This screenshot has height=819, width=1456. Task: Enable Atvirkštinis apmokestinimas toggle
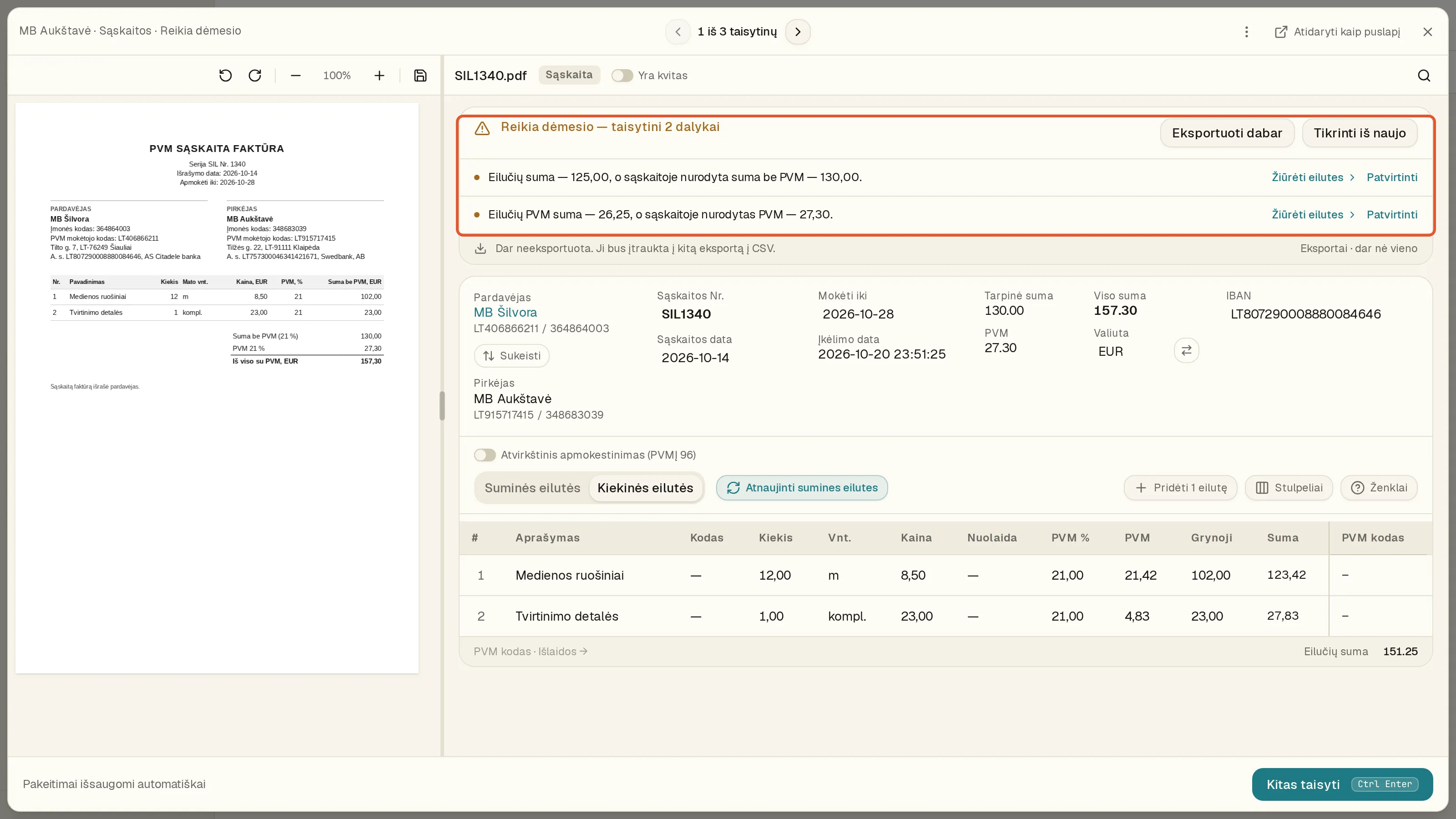point(485,455)
